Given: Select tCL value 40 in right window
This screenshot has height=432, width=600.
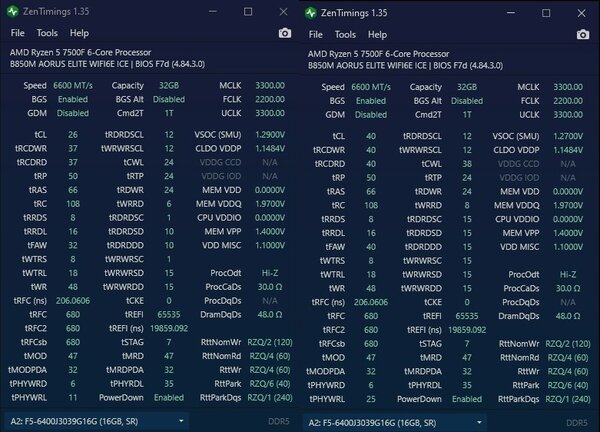Looking at the screenshot, I should (371, 136).
